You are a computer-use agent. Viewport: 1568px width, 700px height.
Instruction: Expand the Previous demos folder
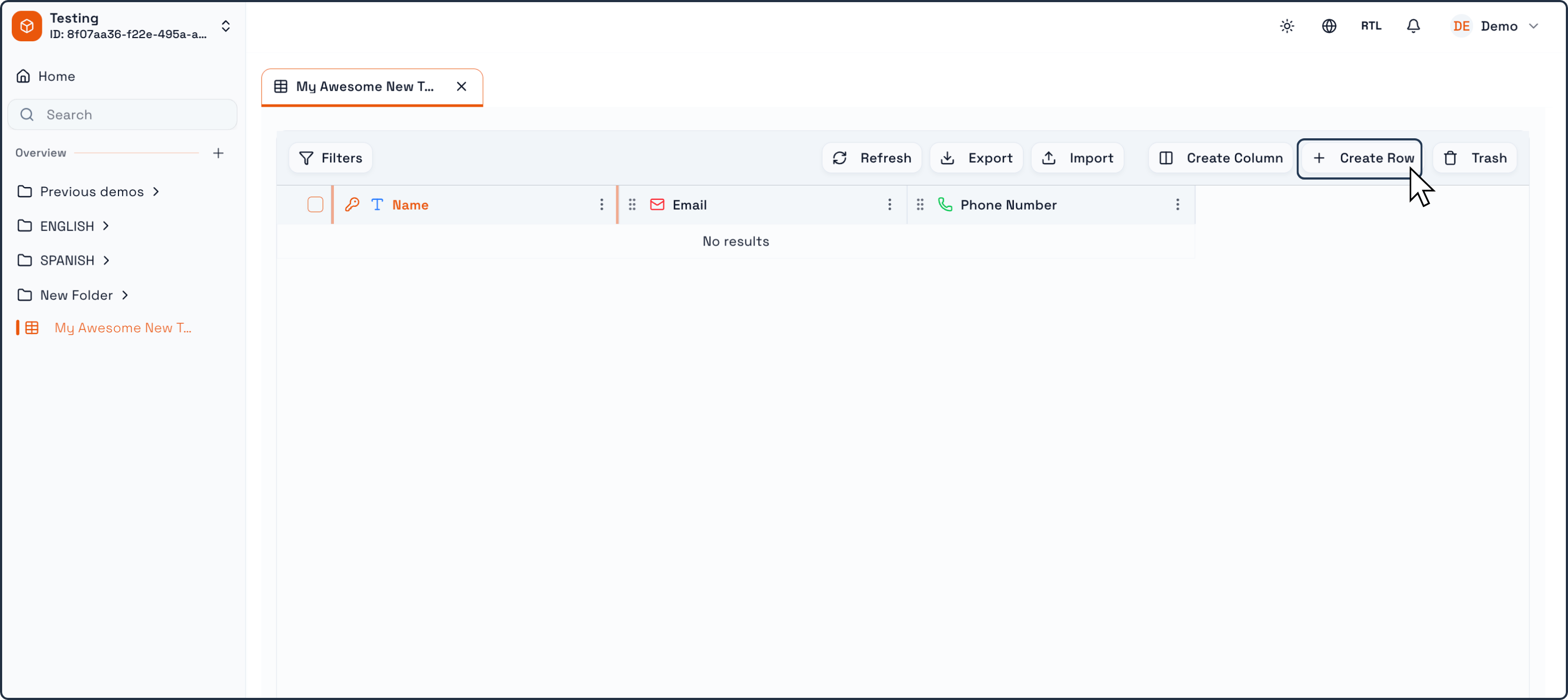(x=89, y=192)
